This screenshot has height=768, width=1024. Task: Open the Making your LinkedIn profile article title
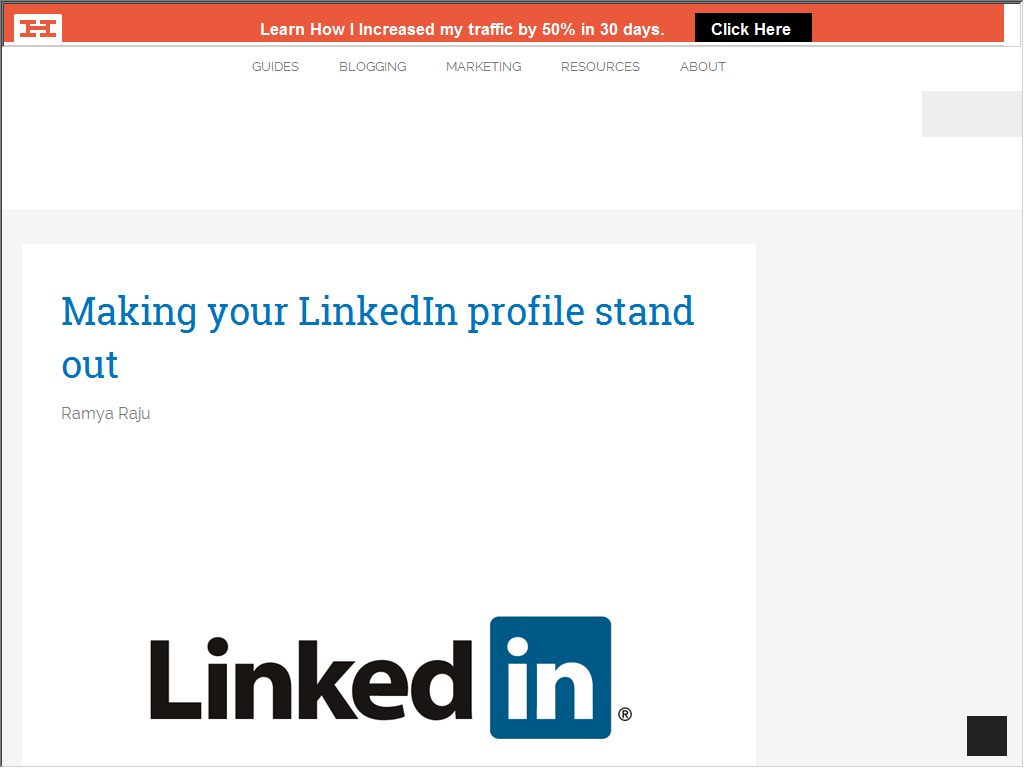(x=377, y=337)
